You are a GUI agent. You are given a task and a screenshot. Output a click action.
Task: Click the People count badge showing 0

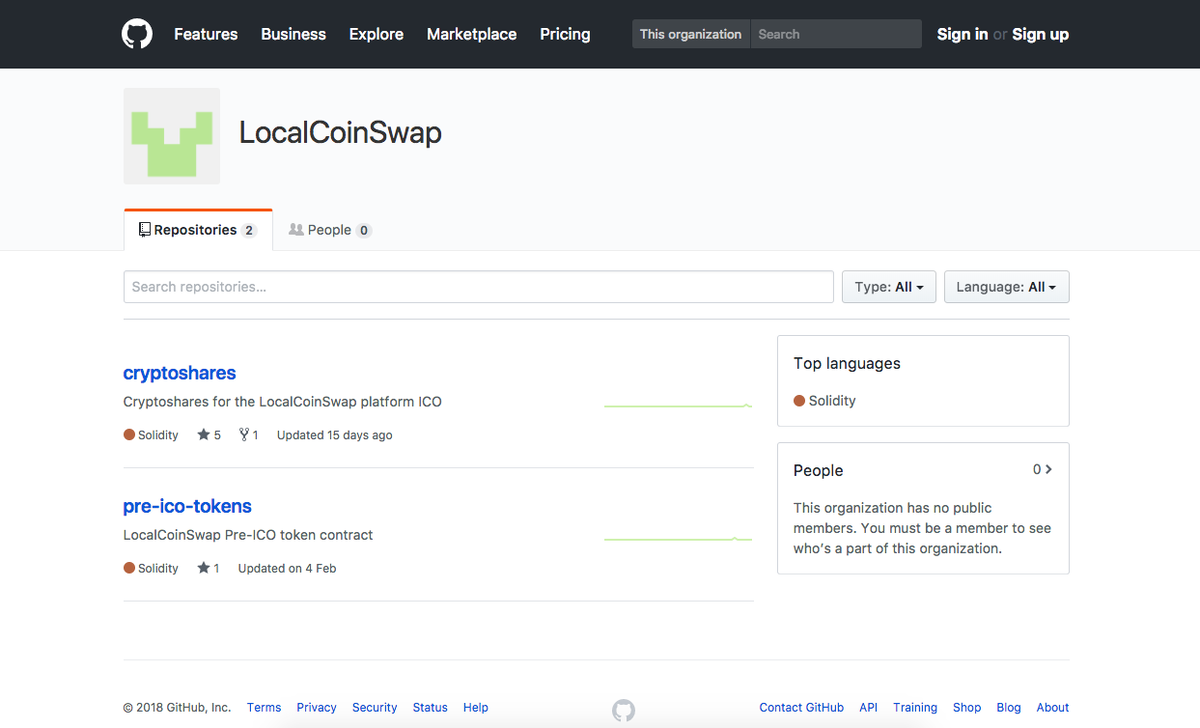(x=364, y=230)
